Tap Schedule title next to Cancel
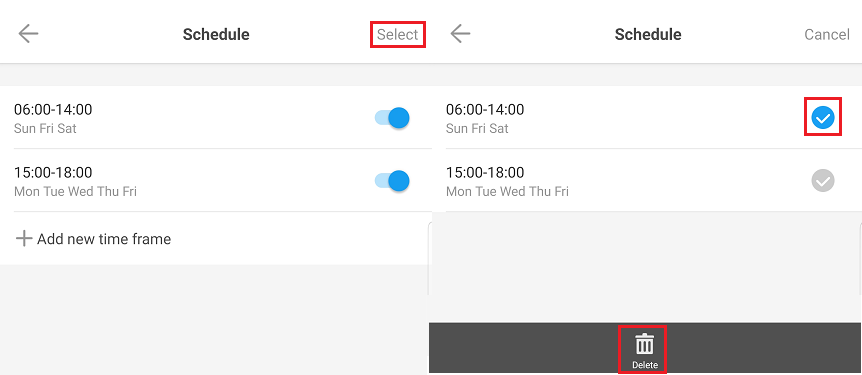Viewport: 862px width, 375px height. [x=648, y=35]
